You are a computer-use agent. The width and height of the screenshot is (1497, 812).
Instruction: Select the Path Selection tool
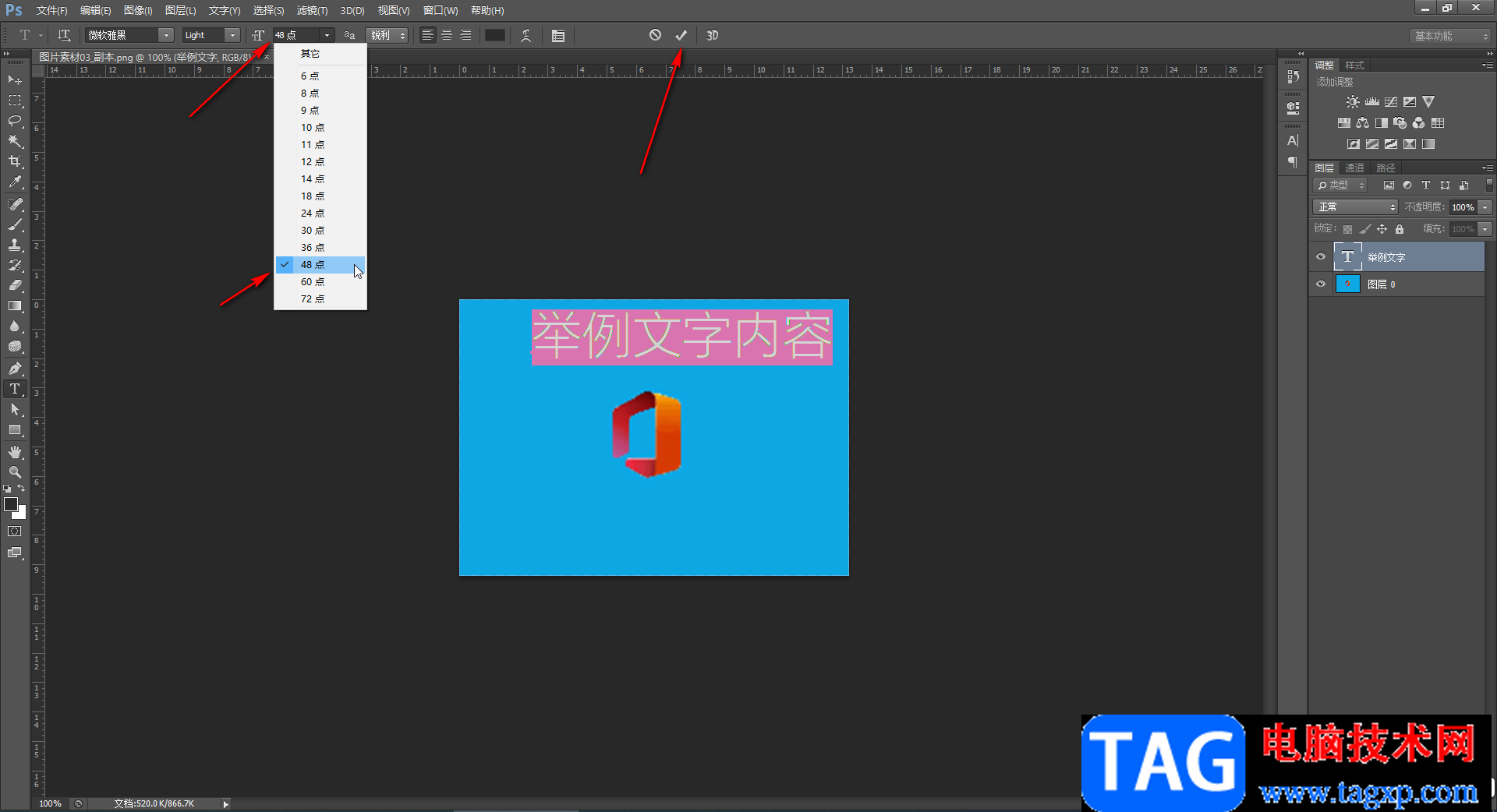15,409
